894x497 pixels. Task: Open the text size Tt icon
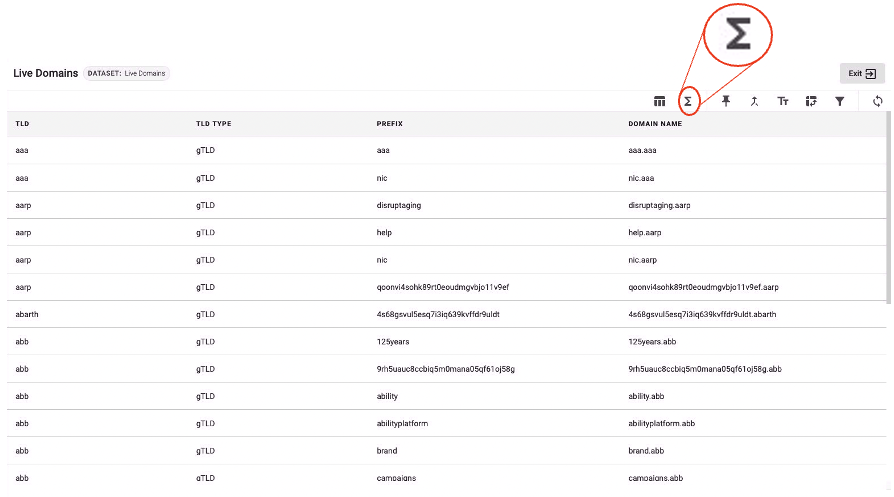(x=783, y=101)
